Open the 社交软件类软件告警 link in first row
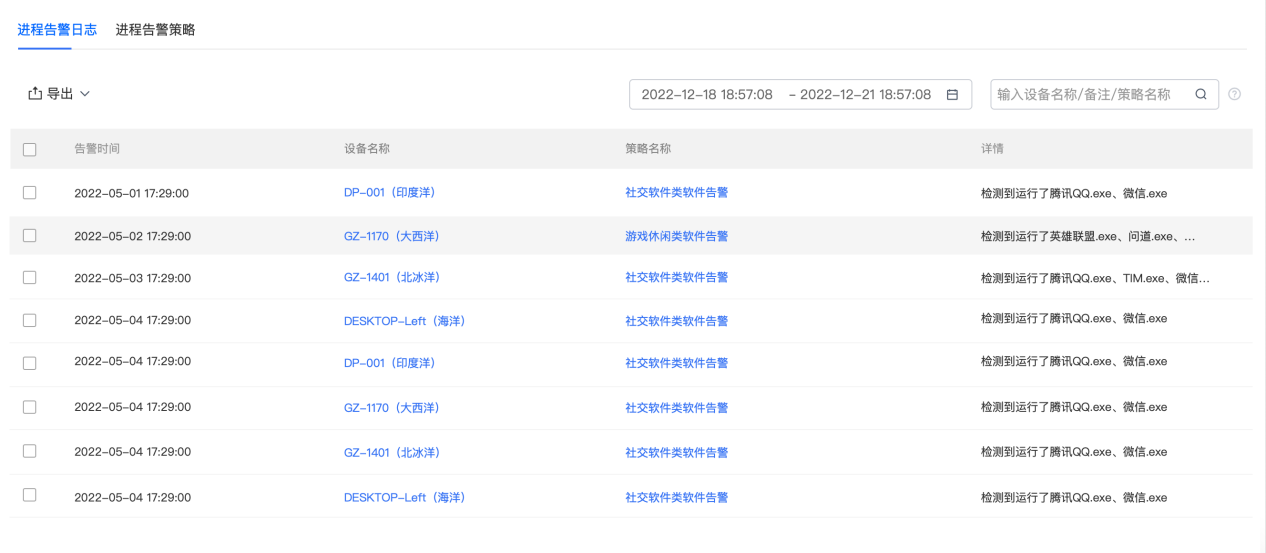 676,192
